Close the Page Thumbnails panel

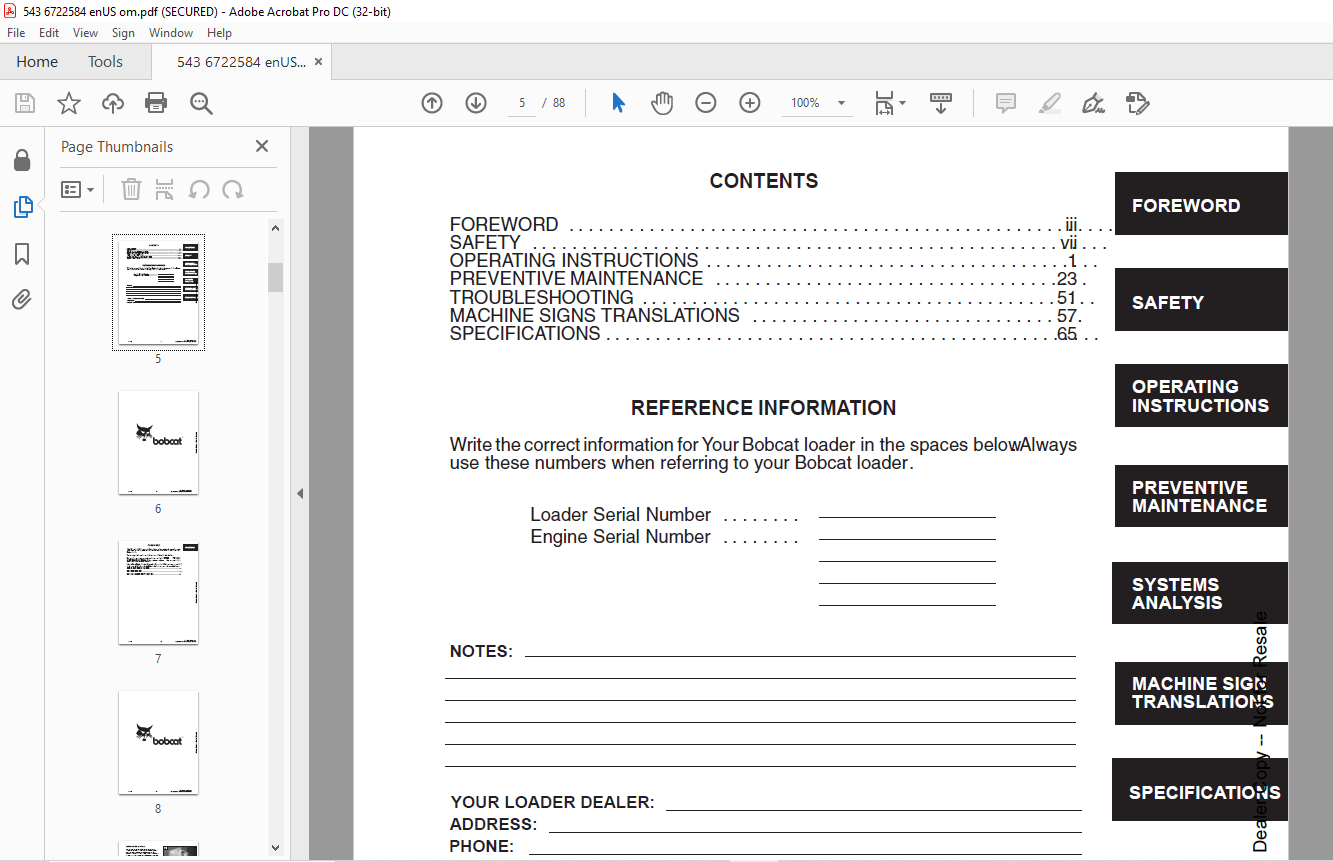tap(262, 146)
